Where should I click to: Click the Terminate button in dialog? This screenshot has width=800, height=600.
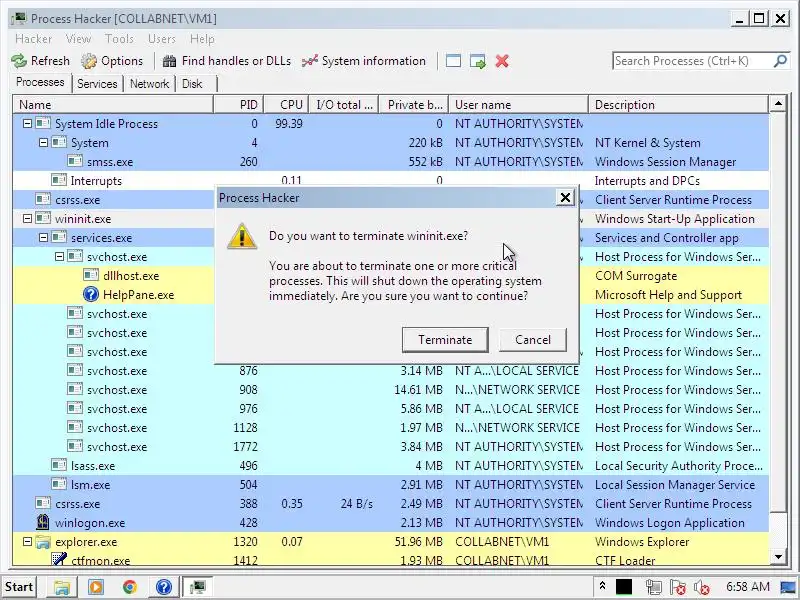(445, 340)
